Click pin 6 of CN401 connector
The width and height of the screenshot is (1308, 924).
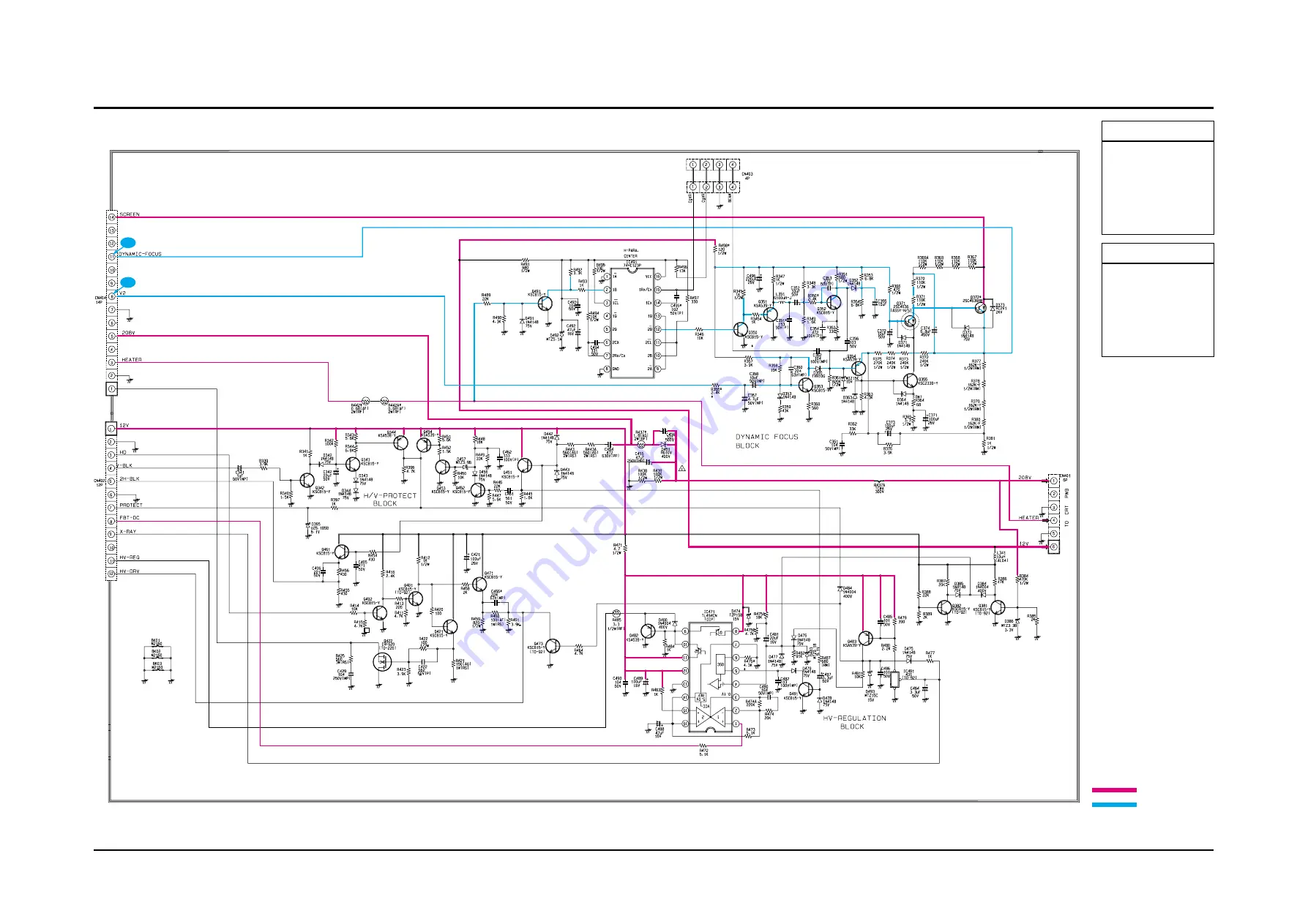[x=1054, y=547]
